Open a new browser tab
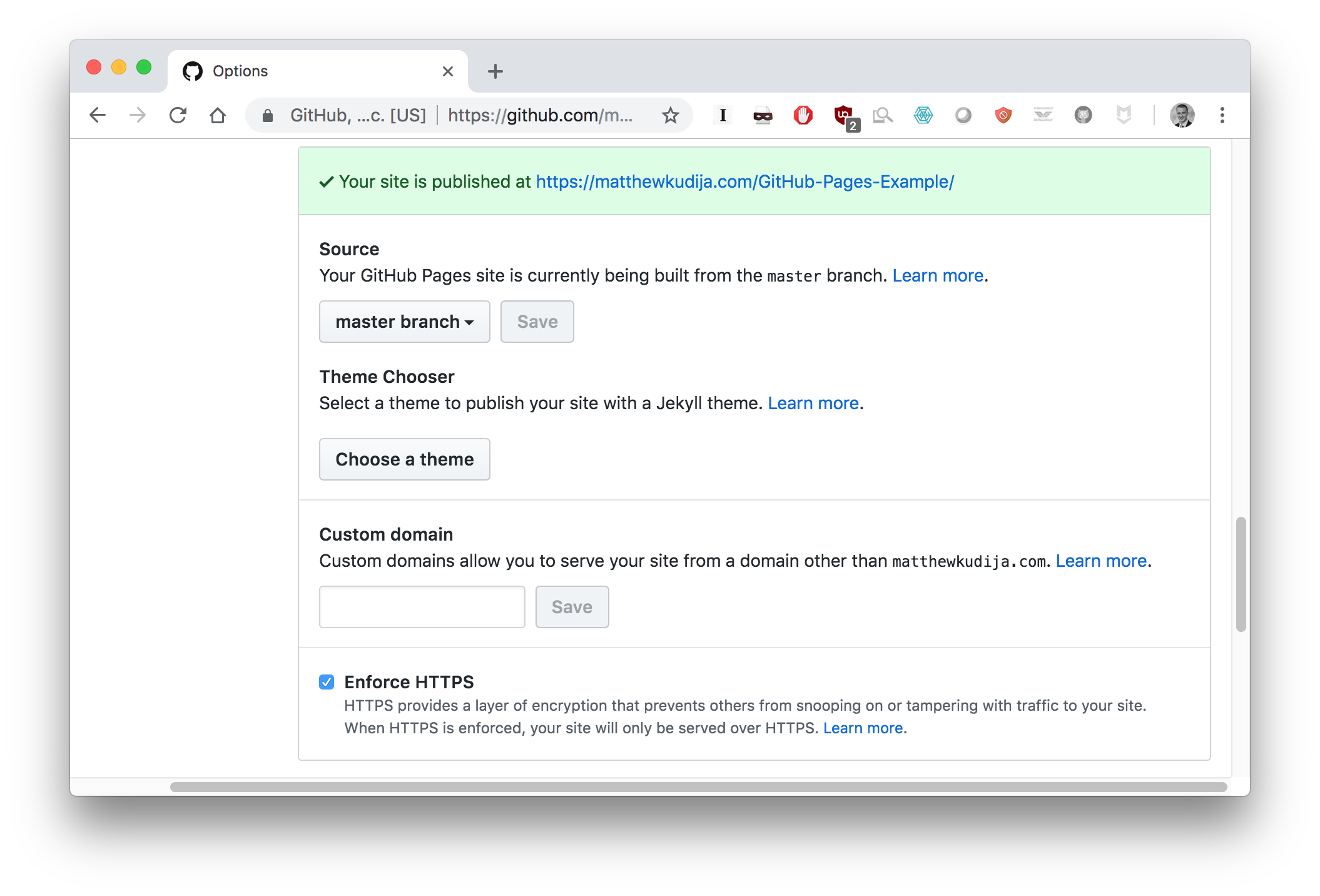 click(x=495, y=71)
